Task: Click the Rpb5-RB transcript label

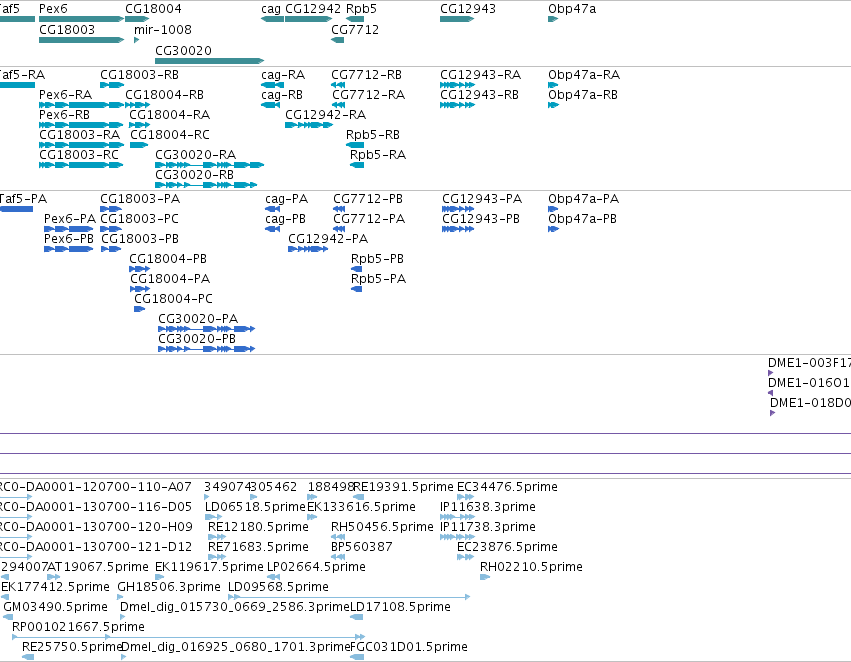Action: (373, 135)
